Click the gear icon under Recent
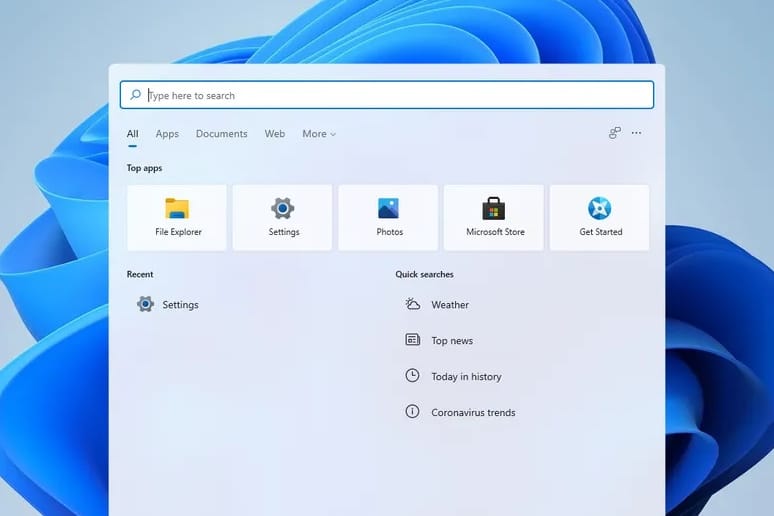The width and height of the screenshot is (774, 516). click(146, 304)
